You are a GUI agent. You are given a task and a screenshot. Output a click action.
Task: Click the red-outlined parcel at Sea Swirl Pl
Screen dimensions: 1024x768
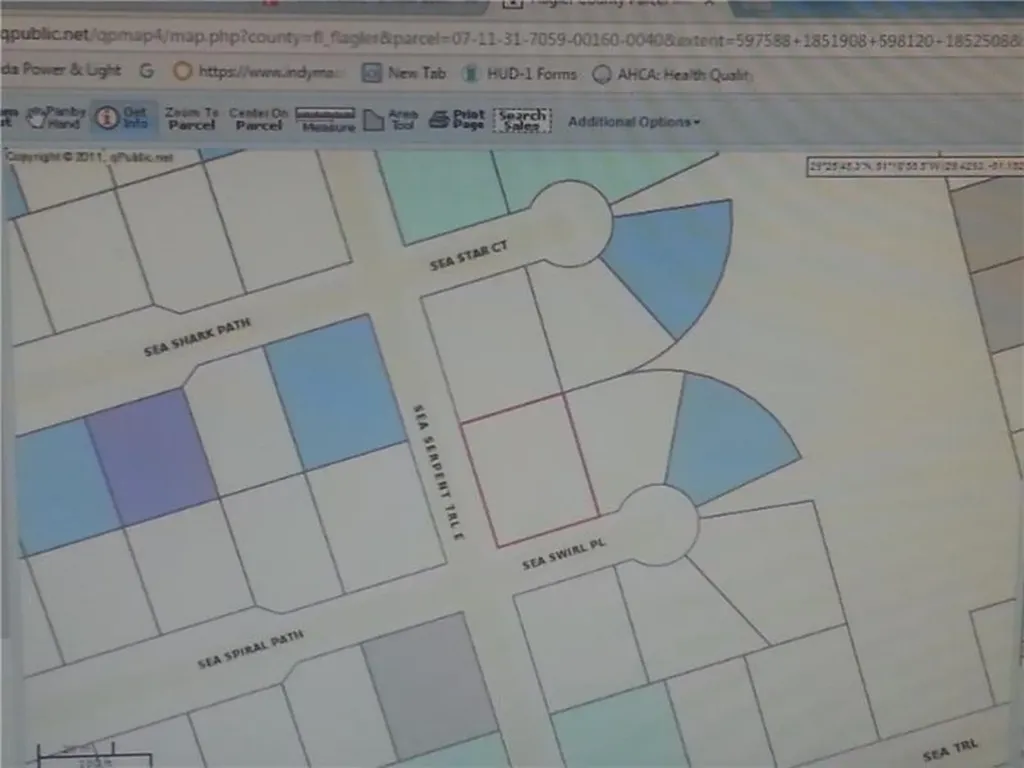tap(529, 469)
